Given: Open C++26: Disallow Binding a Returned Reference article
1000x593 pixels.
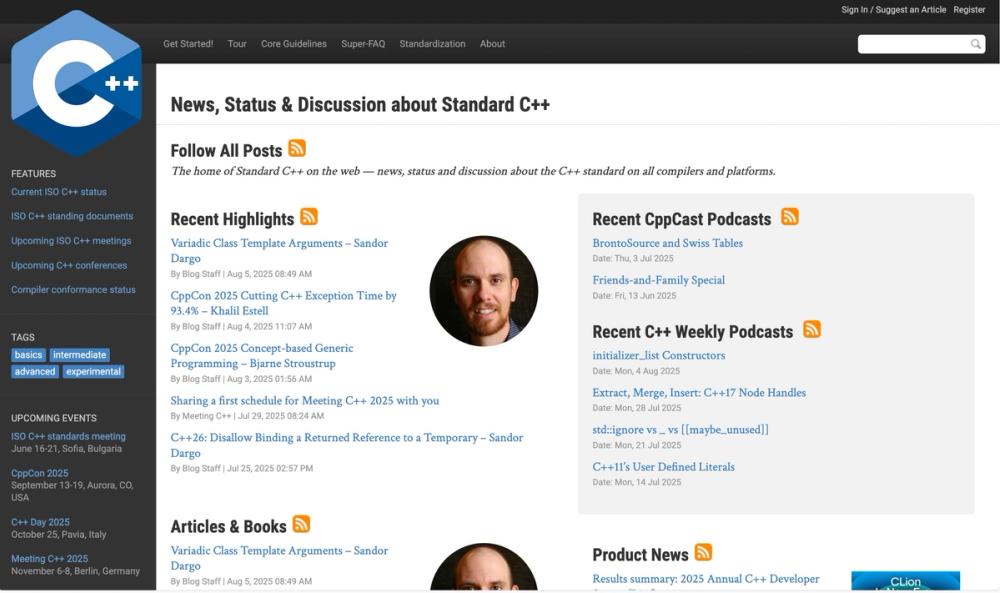Looking at the screenshot, I should [347, 445].
